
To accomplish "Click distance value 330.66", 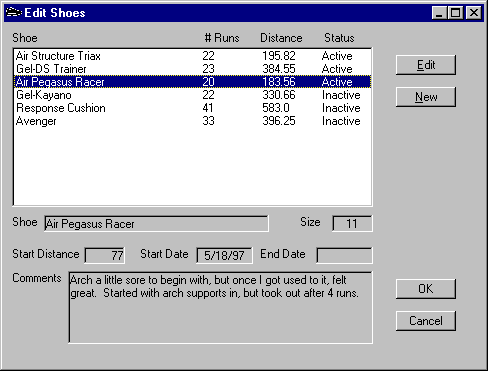I will pos(279,95).
